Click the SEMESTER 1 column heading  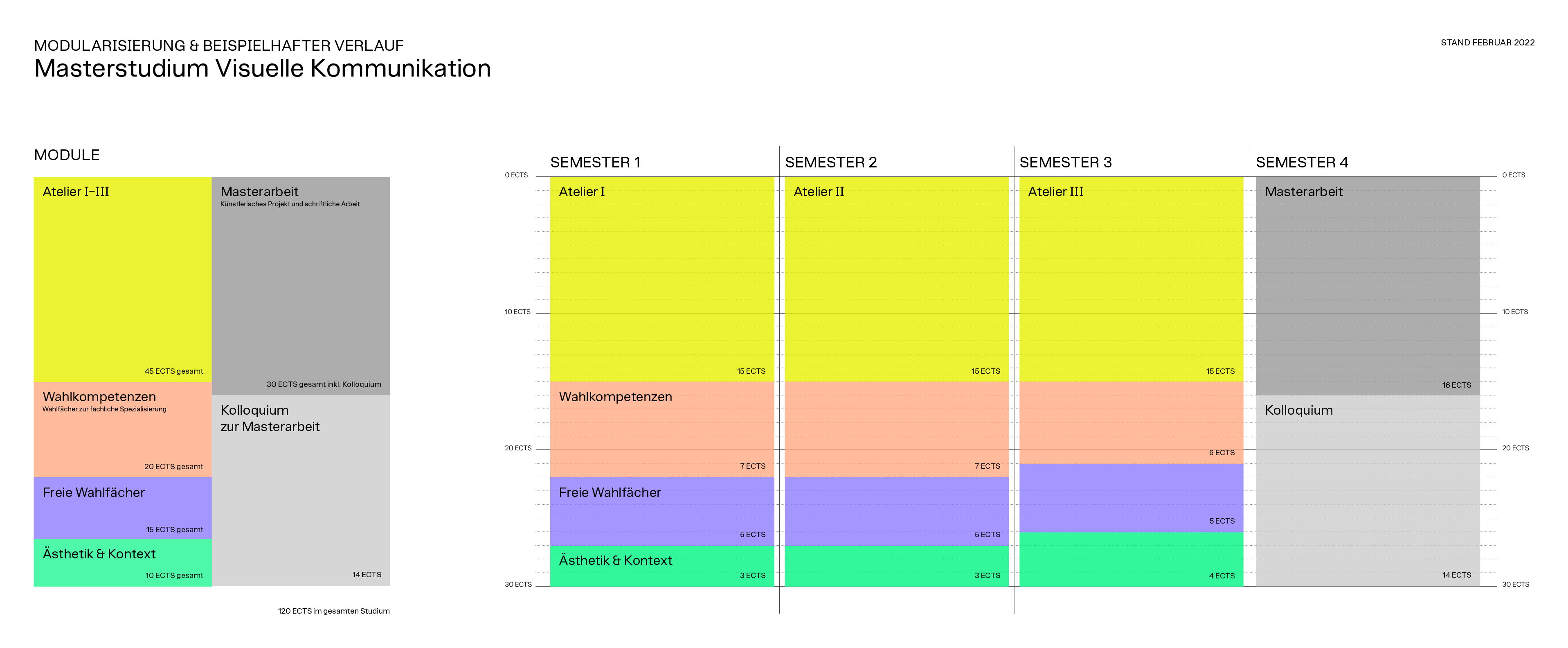[595, 163]
